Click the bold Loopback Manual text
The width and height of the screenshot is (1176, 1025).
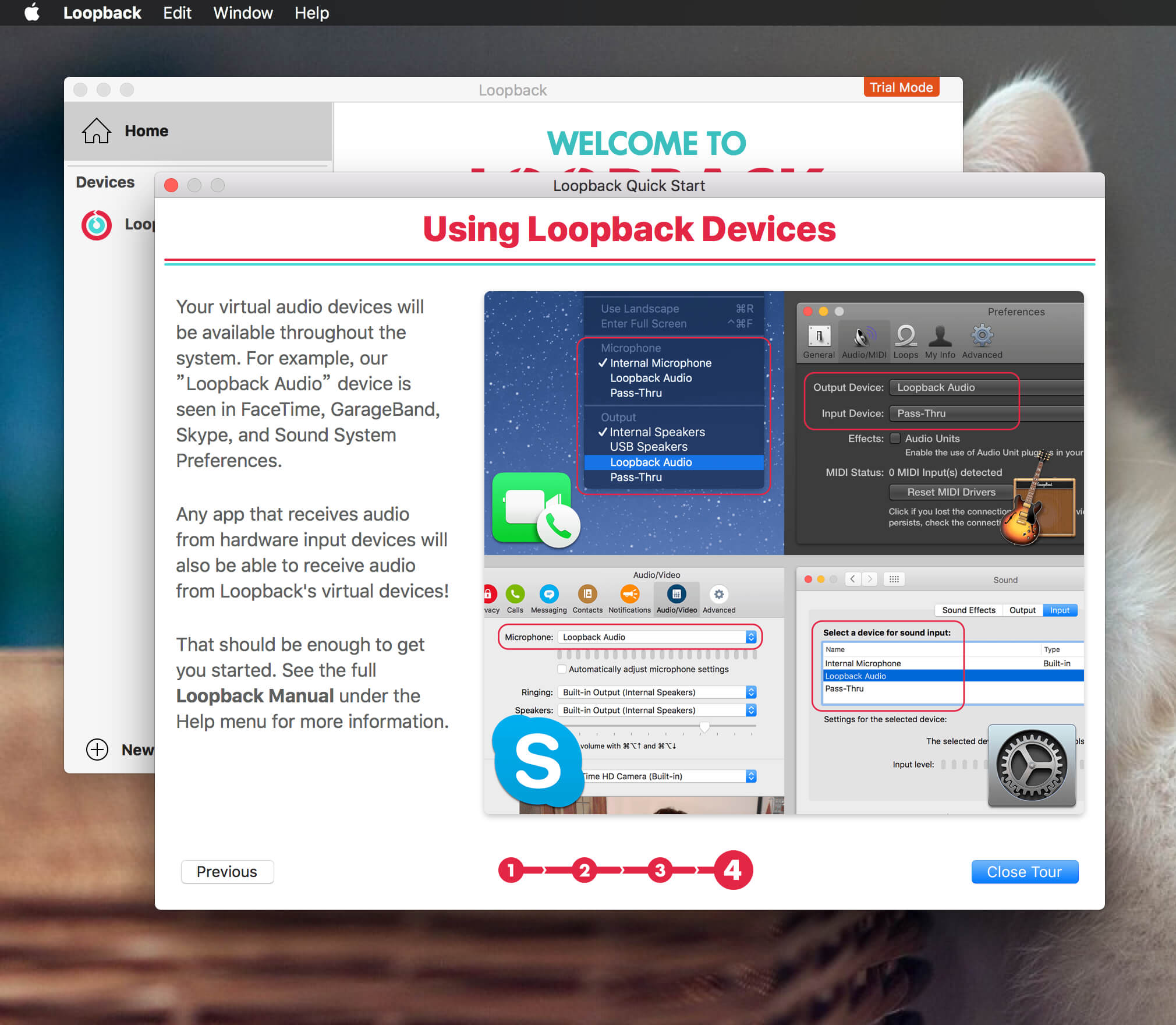[x=255, y=695]
